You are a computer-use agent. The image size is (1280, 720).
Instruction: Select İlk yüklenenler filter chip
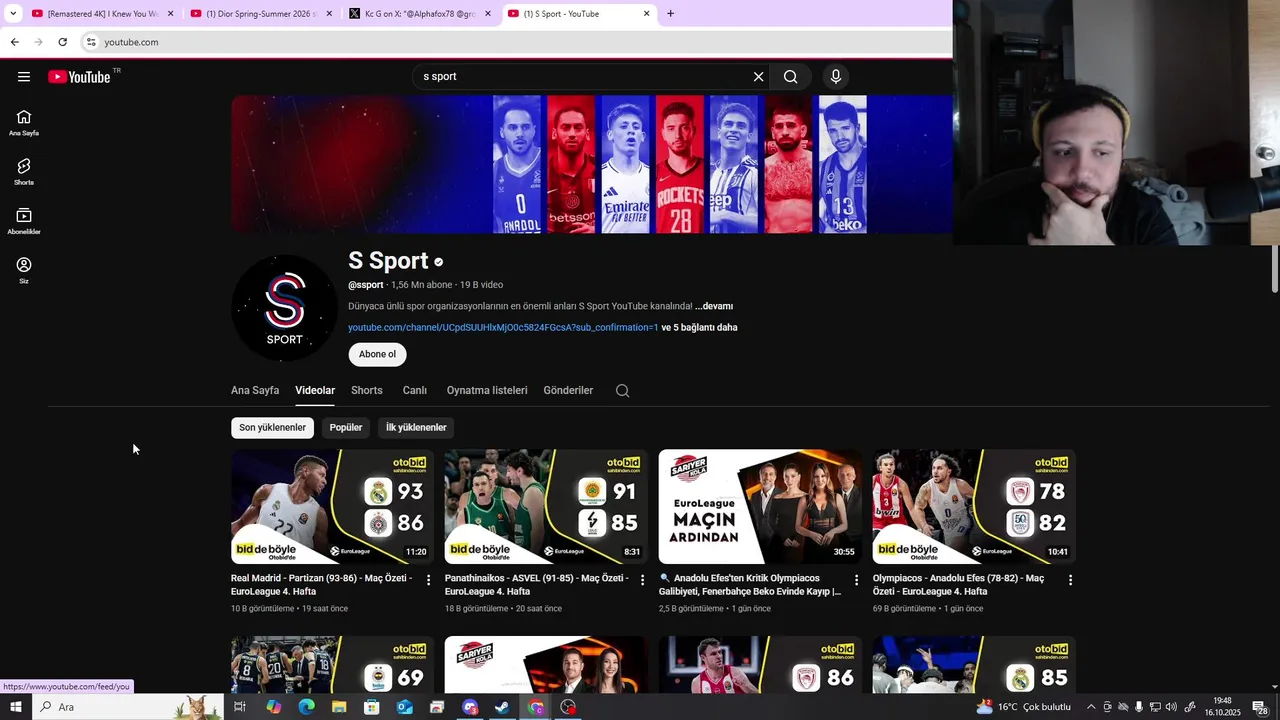416,428
